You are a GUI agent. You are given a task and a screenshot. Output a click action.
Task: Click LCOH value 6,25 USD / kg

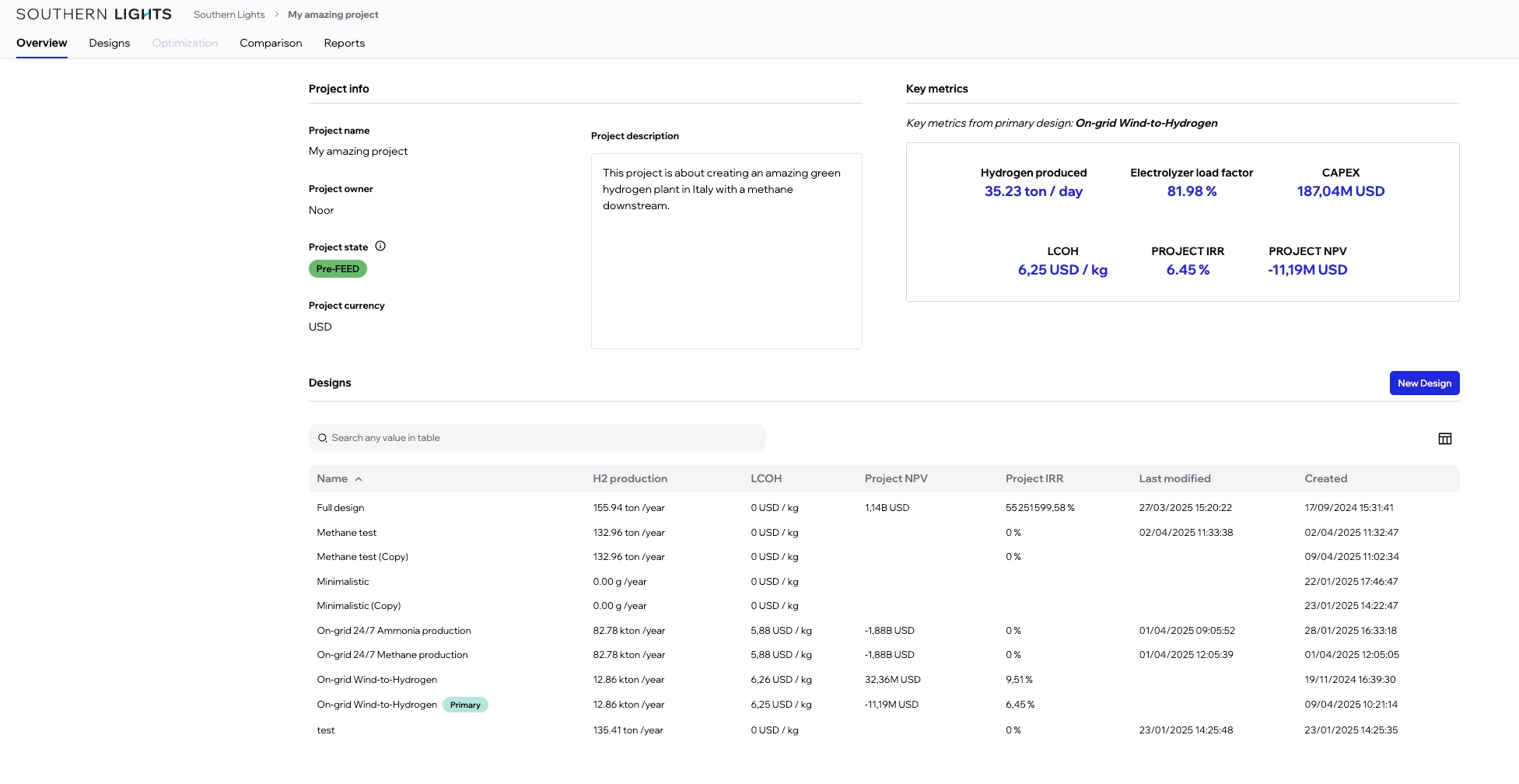tap(1062, 270)
